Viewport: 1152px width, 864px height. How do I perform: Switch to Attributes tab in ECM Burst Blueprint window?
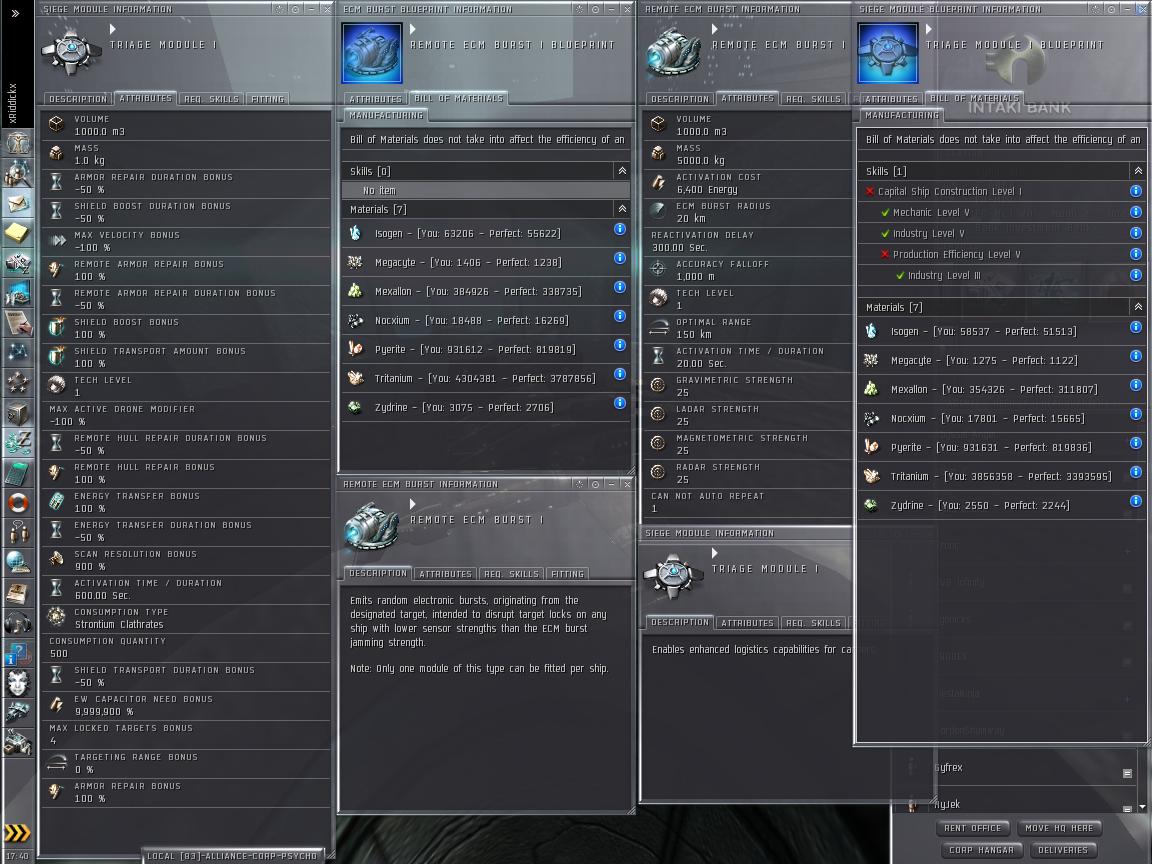375,98
